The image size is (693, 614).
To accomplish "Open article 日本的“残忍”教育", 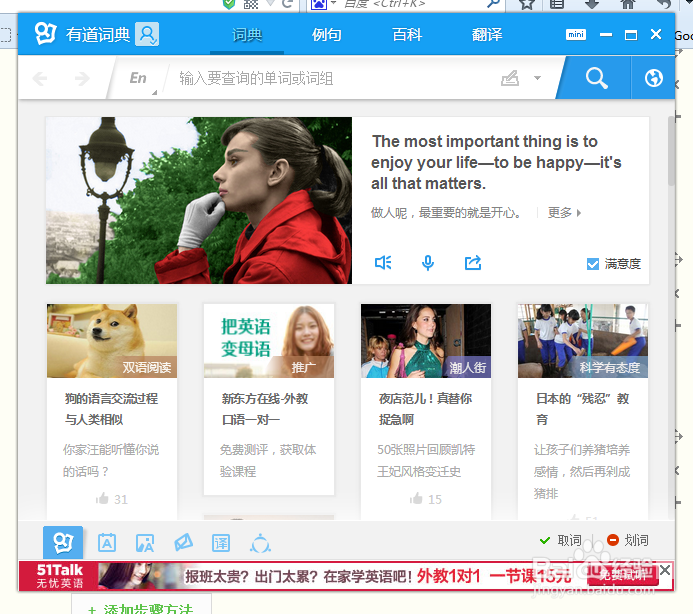I will pyautogui.click(x=582, y=409).
